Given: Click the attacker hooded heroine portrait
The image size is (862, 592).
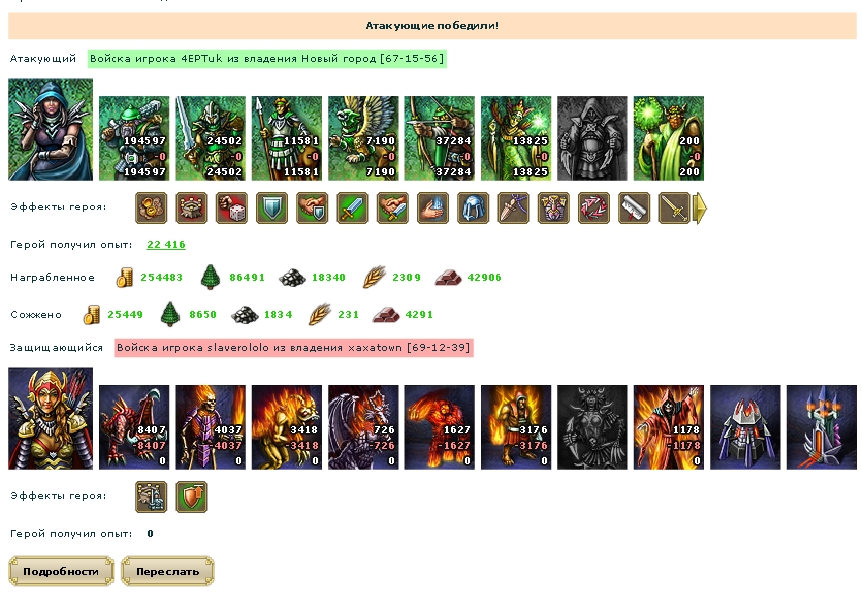Looking at the screenshot, I should 51,130.
